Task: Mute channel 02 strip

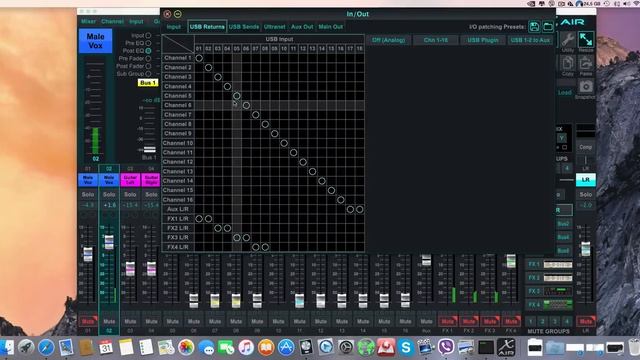Action: point(109,321)
